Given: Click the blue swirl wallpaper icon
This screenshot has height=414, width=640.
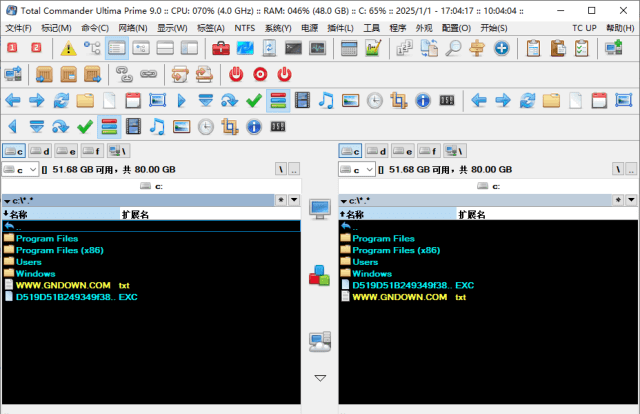Looking at the screenshot, I should 245,48.
